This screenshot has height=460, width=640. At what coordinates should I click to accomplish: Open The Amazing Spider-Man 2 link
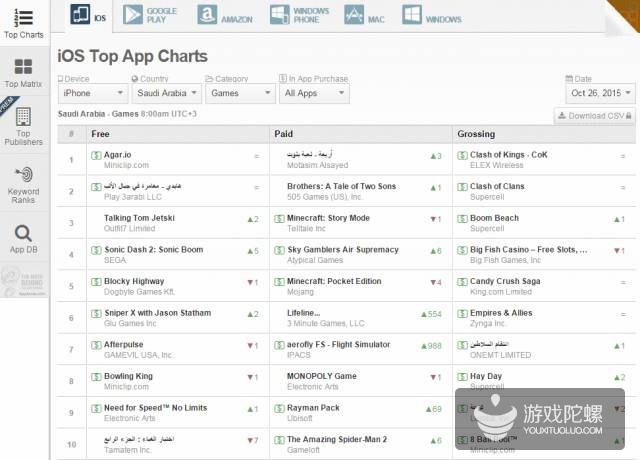tap(337, 440)
